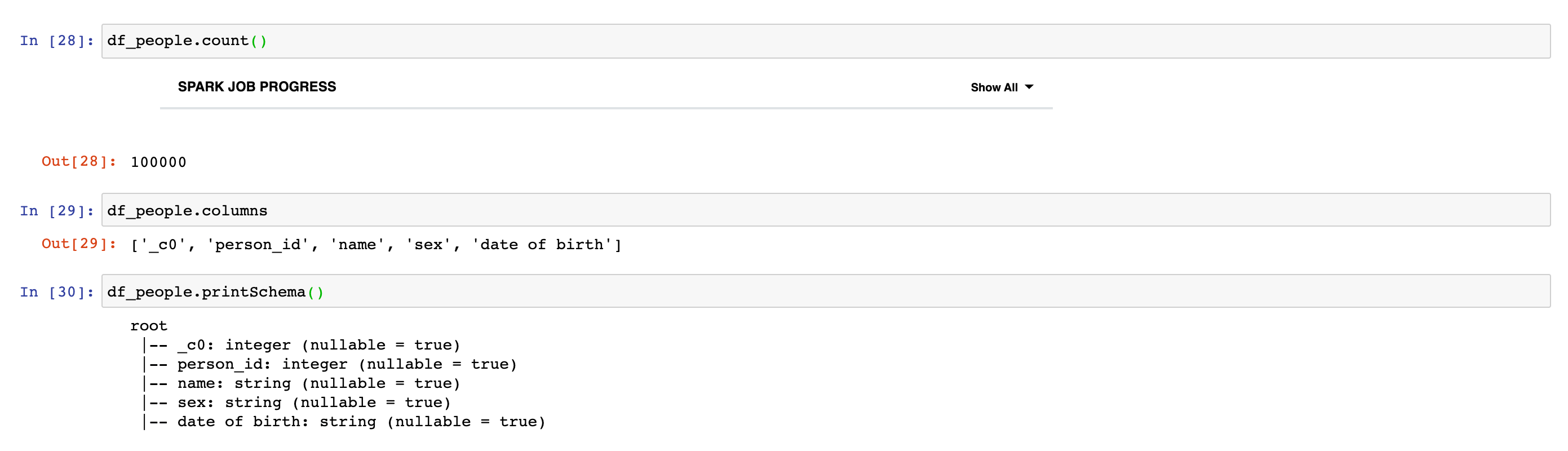Screen dimensions: 1568x451
Task: Select the In [30] cell prompt
Action: pos(56,292)
